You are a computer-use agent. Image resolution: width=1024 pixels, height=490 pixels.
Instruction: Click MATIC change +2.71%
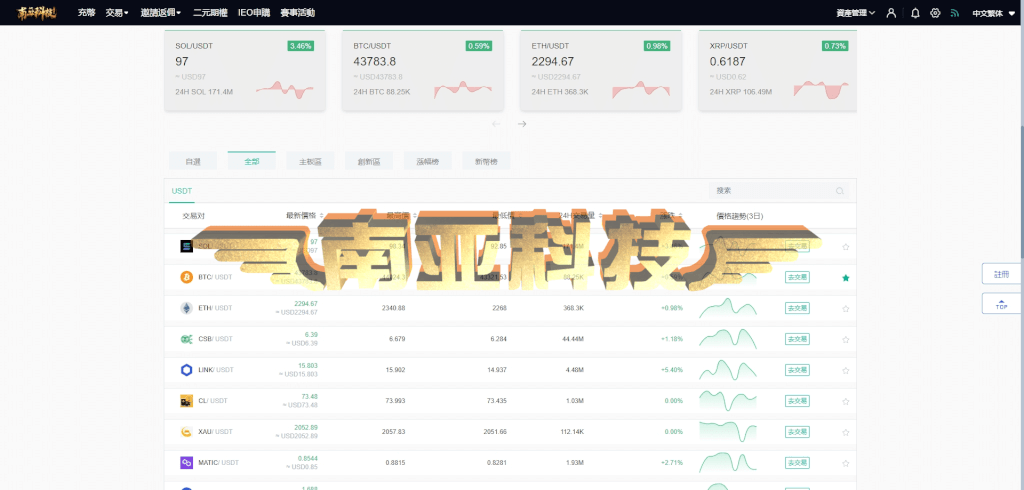[x=672, y=463]
